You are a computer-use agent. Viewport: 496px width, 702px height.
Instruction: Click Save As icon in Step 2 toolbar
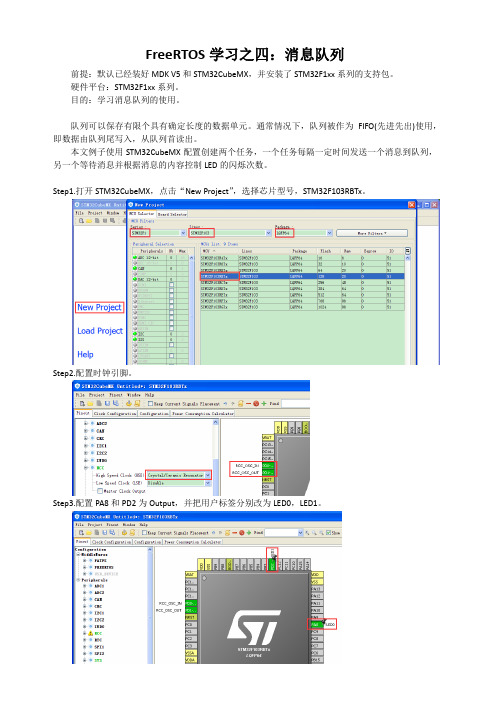[115, 403]
